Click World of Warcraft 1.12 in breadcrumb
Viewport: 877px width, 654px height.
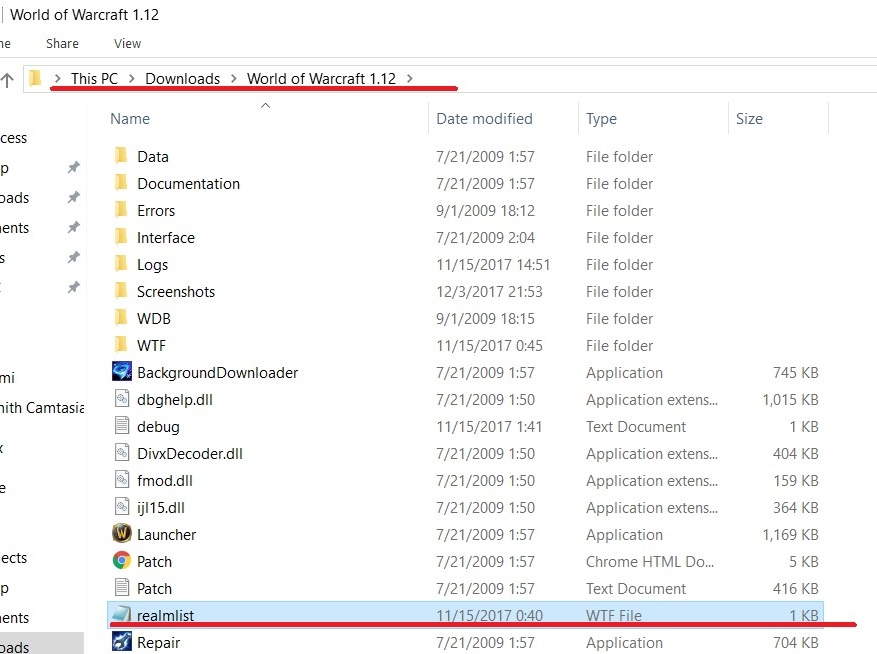321,78
